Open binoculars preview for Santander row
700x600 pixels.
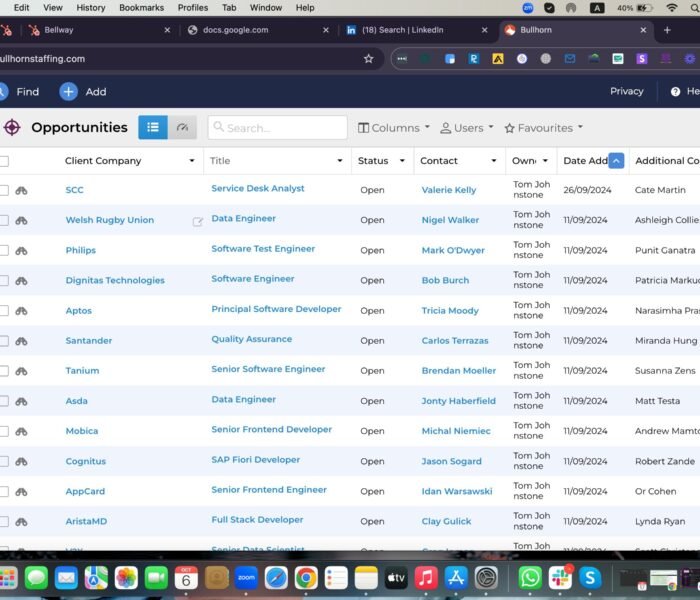pyautogui.click(x=21, y=341)
